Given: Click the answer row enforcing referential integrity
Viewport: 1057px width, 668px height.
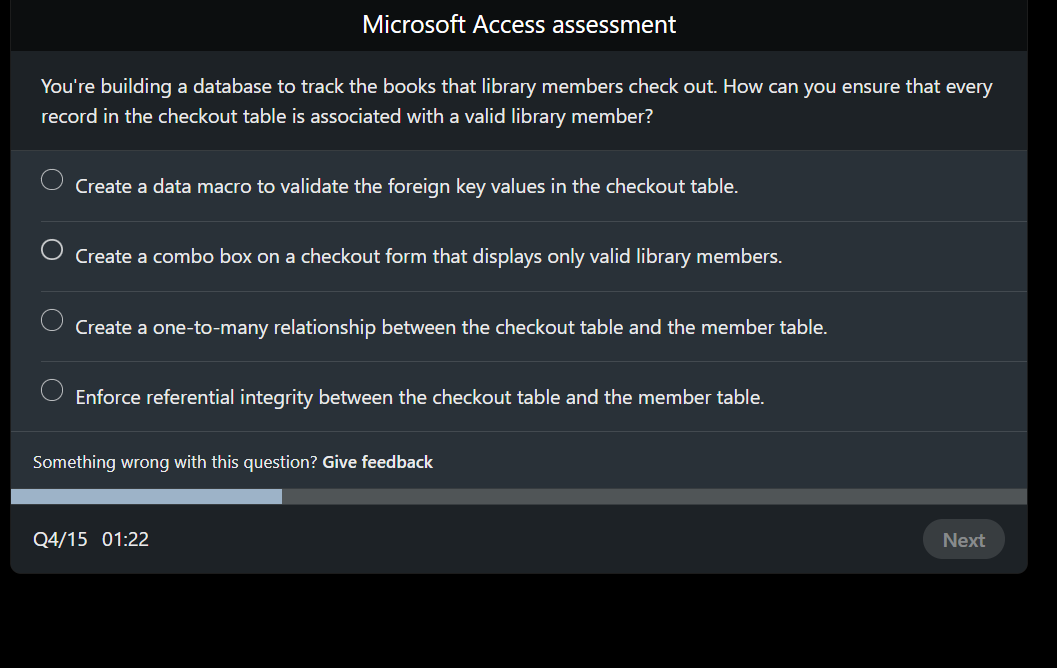Looking at the screenshot, I should (x=418, y=397).
